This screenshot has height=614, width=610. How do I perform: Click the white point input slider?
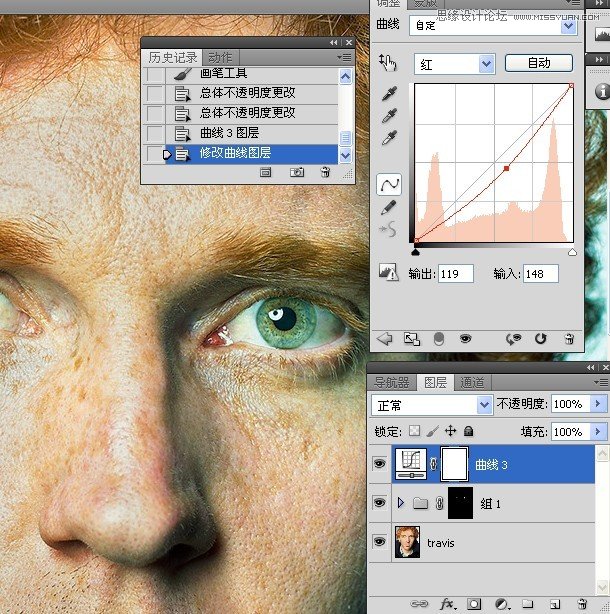[572, 252]
